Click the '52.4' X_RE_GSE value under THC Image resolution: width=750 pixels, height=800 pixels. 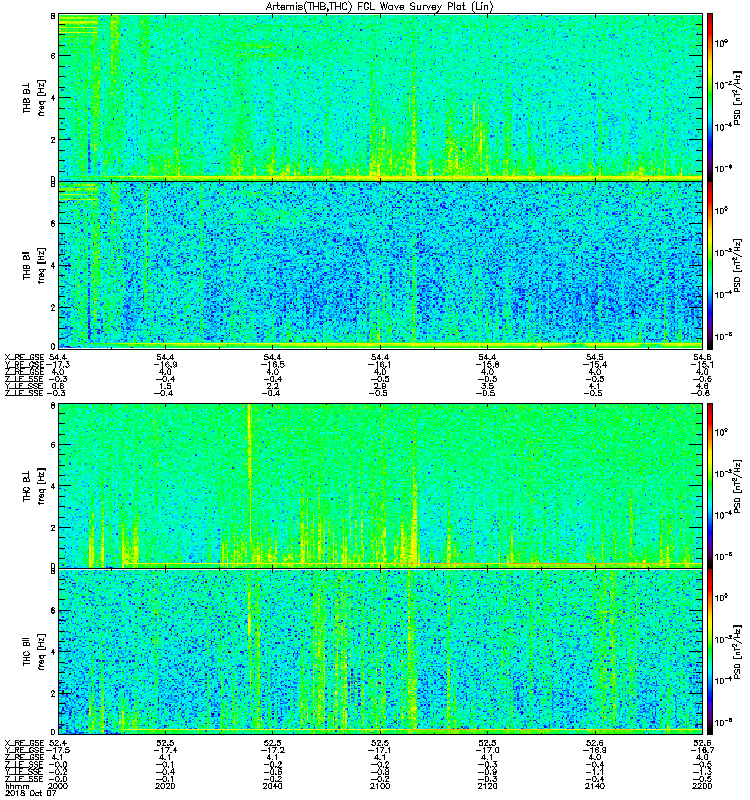coord(58,743)
